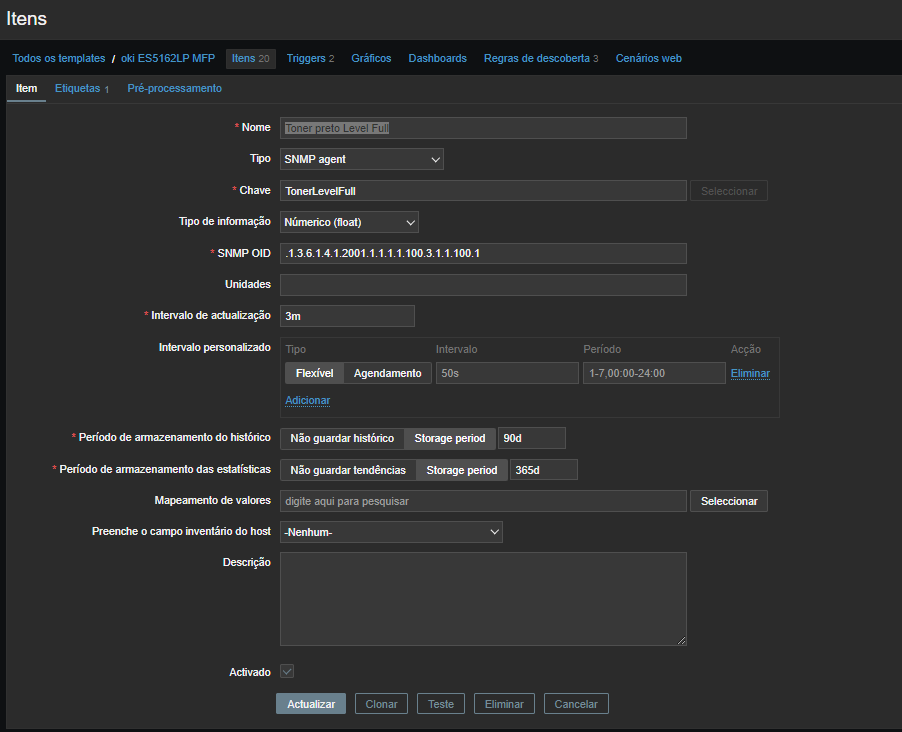Open the Tipo SNMP agent dropdown
This screenshot has height=732, width=902.
362,159
